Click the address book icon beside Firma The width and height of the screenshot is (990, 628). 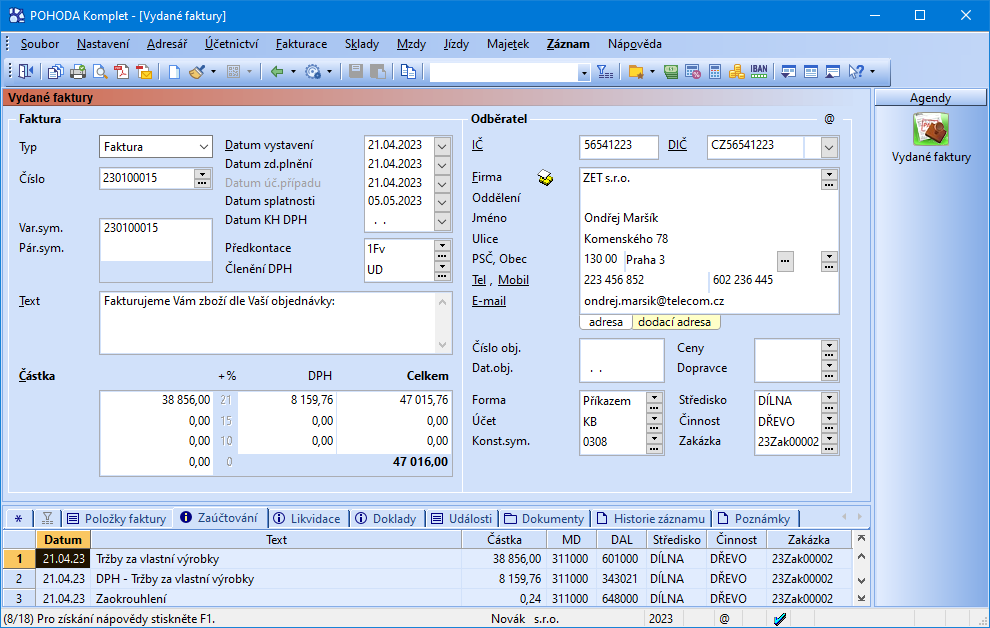pos(546,178)
